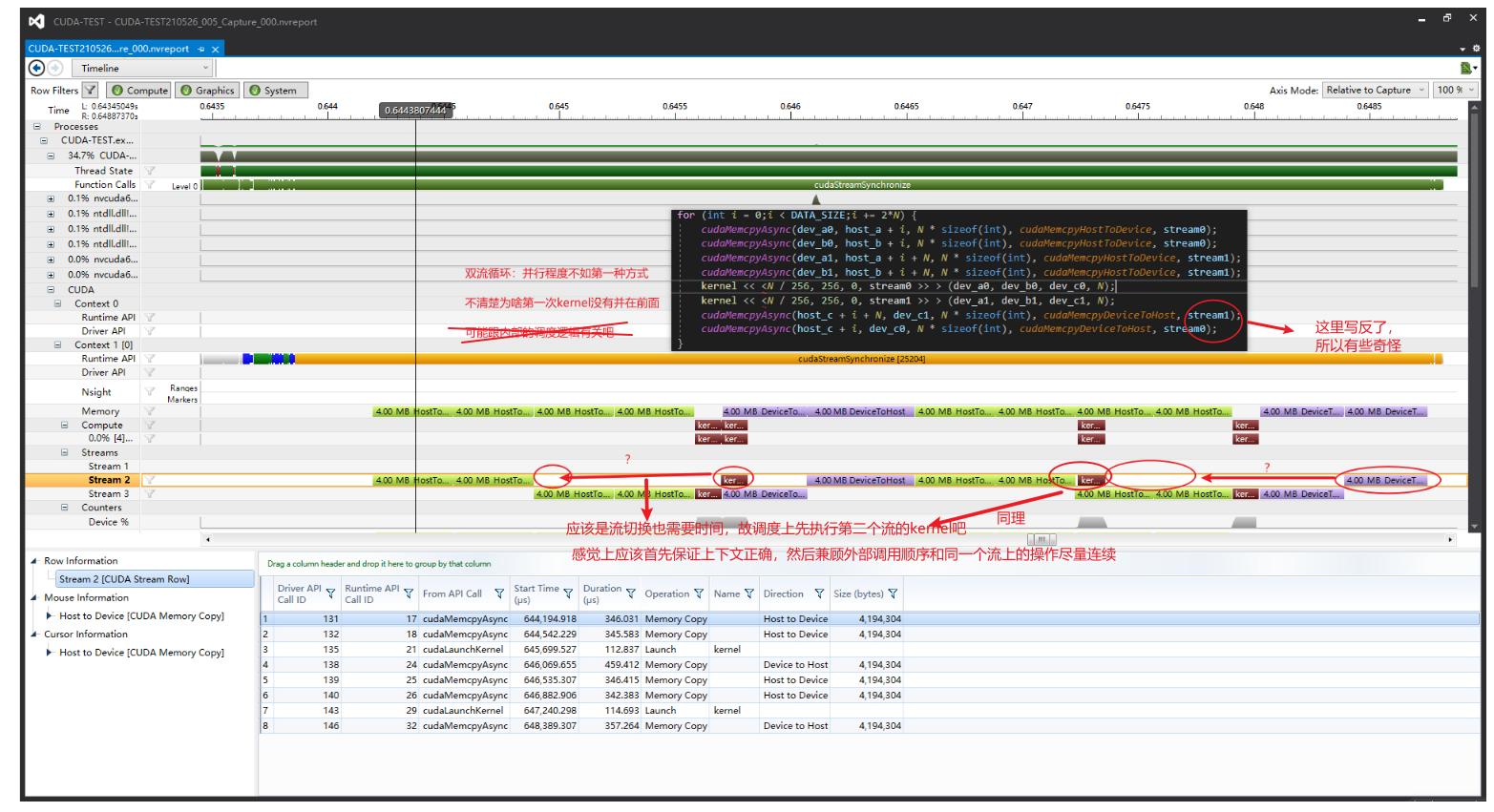Image resolution: width=1494 pixels, height=812 pixels.
Task: Click the Thread State row filter funnel
Action: coord(150,171)
